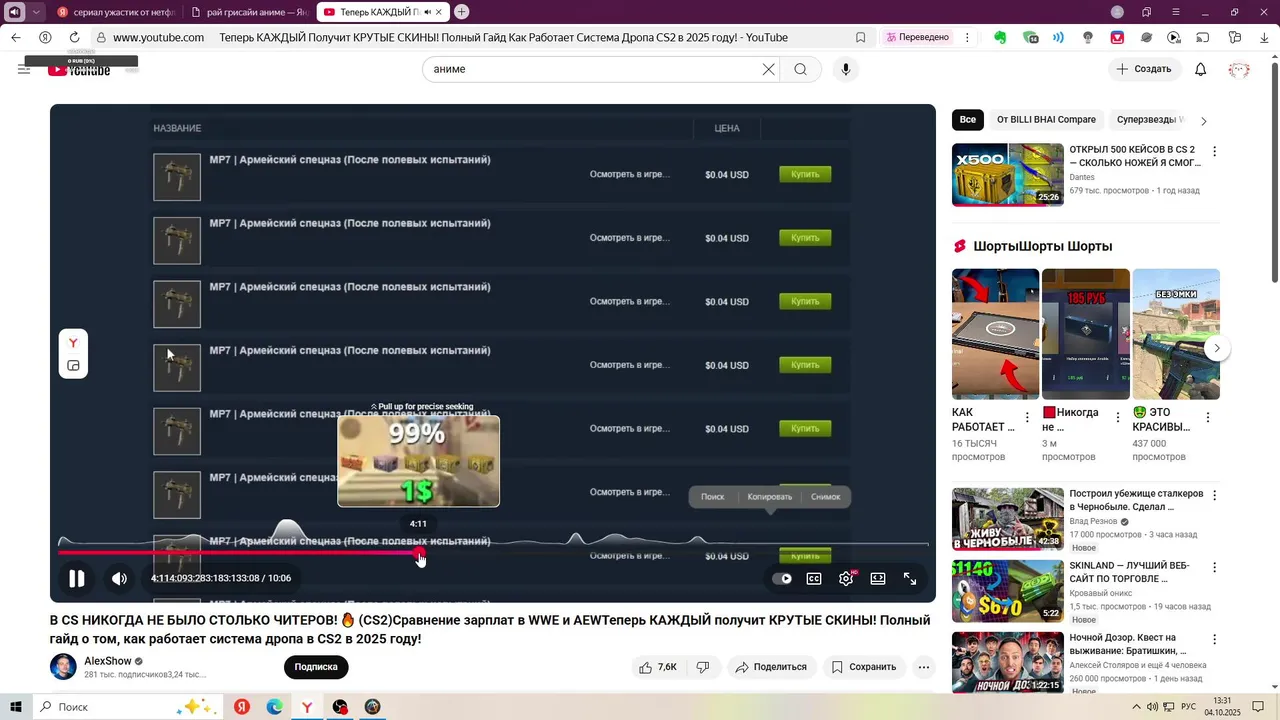Switch to theater mode view
Viewport: 1280px width, 720px height.
pos(878,578)
